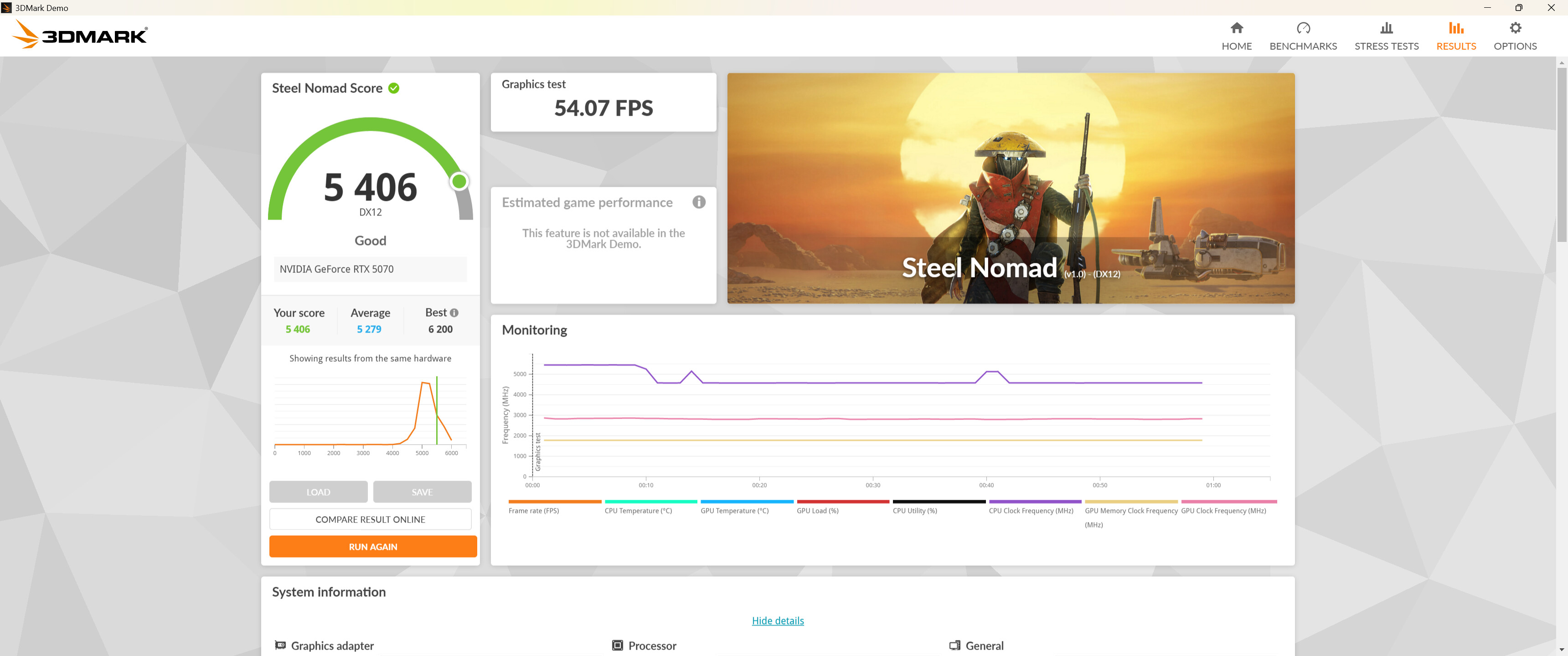Toggle CPU Clock Frequency legend entry

coord(1031,511)
